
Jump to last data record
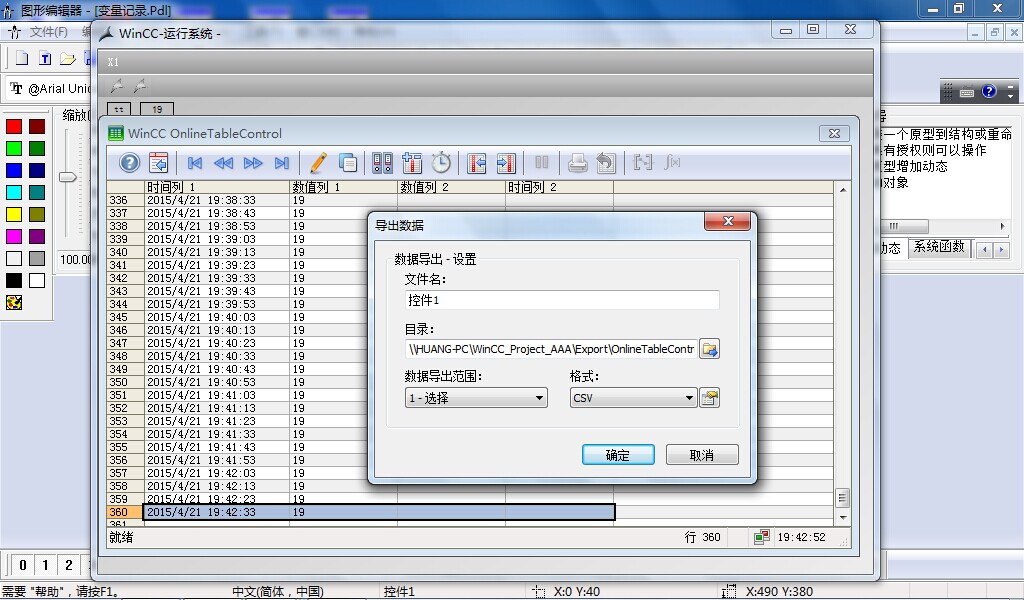(281, 163)
